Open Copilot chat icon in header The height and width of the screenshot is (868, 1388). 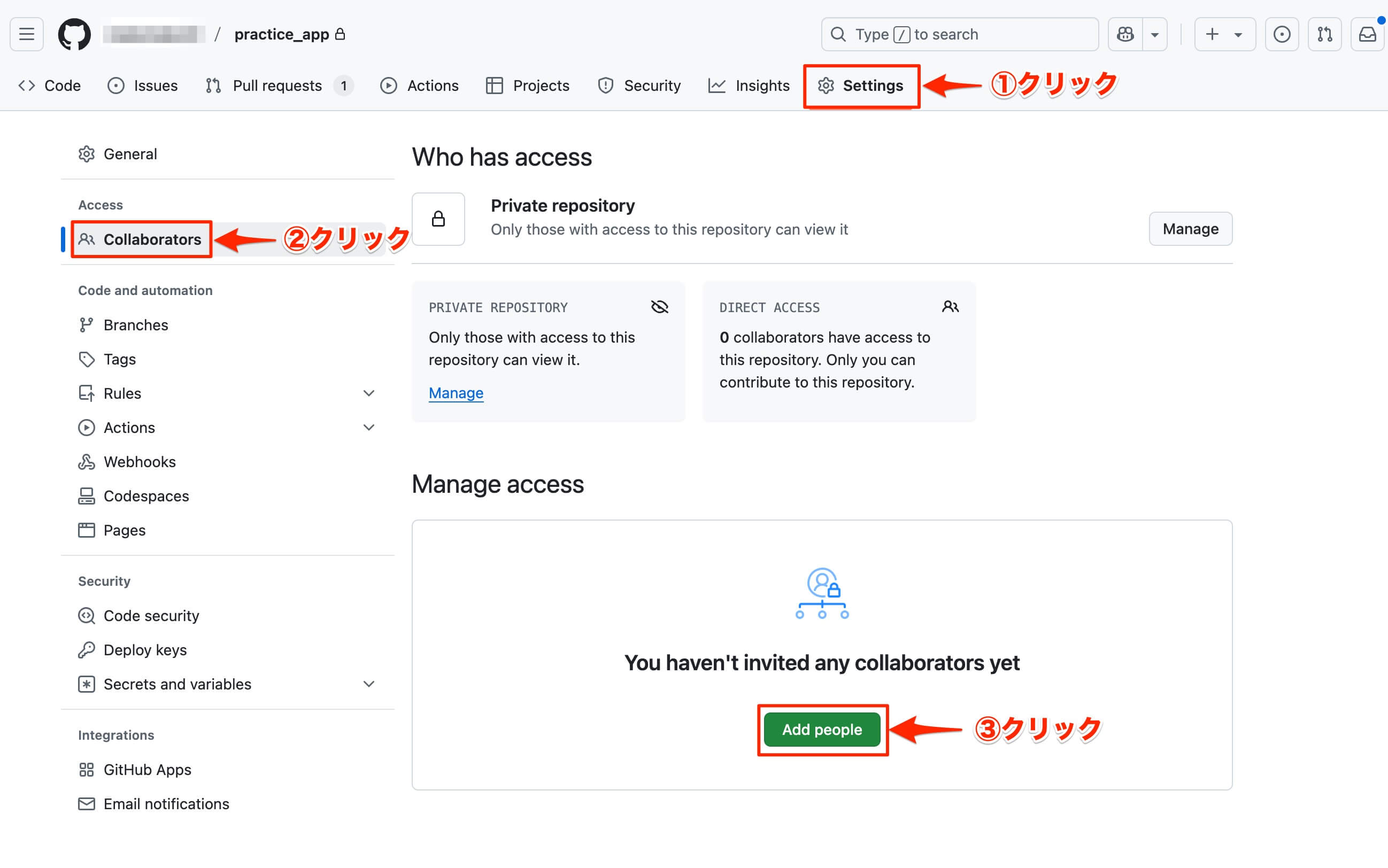1125,34
